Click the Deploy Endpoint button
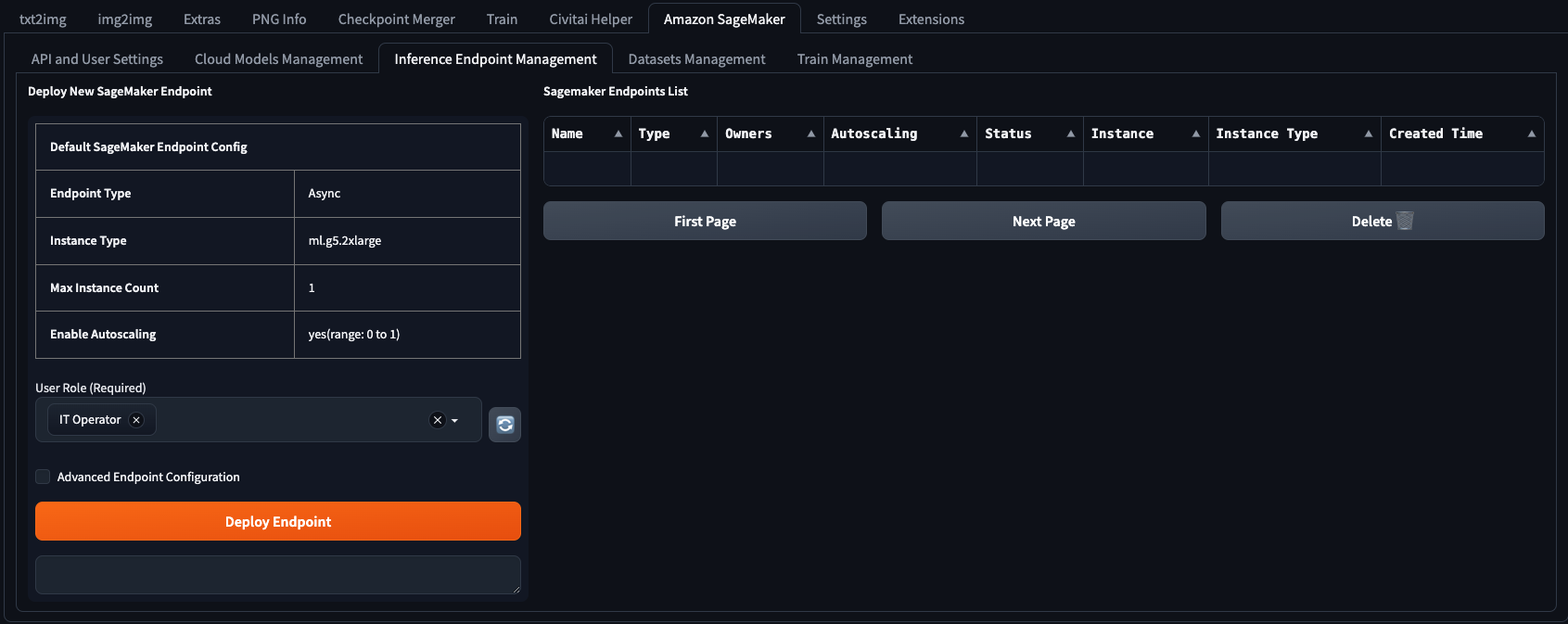This screenshot has height=624, width=1568. click(278, 521)
